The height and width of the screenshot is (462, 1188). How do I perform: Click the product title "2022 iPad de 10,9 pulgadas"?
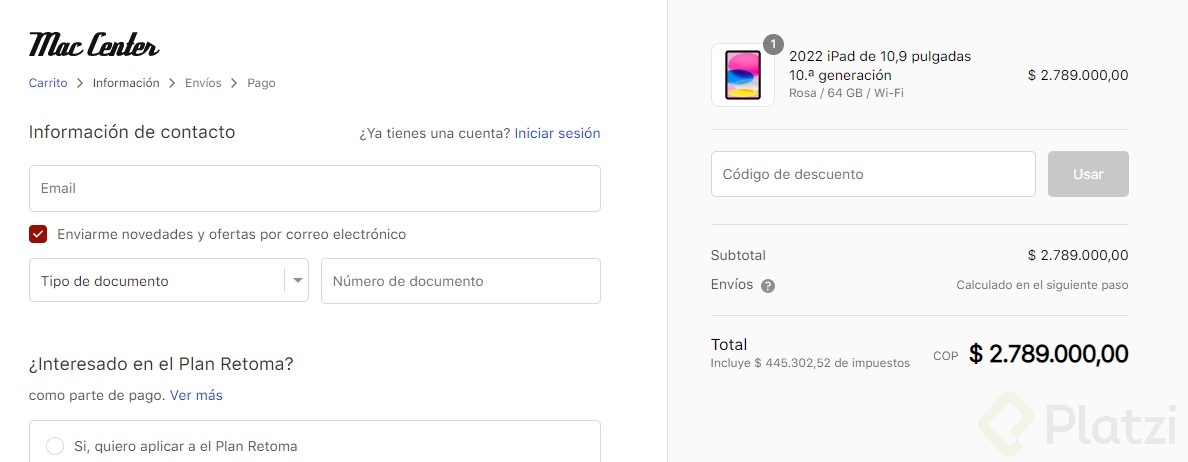click(x=880, y=56)
